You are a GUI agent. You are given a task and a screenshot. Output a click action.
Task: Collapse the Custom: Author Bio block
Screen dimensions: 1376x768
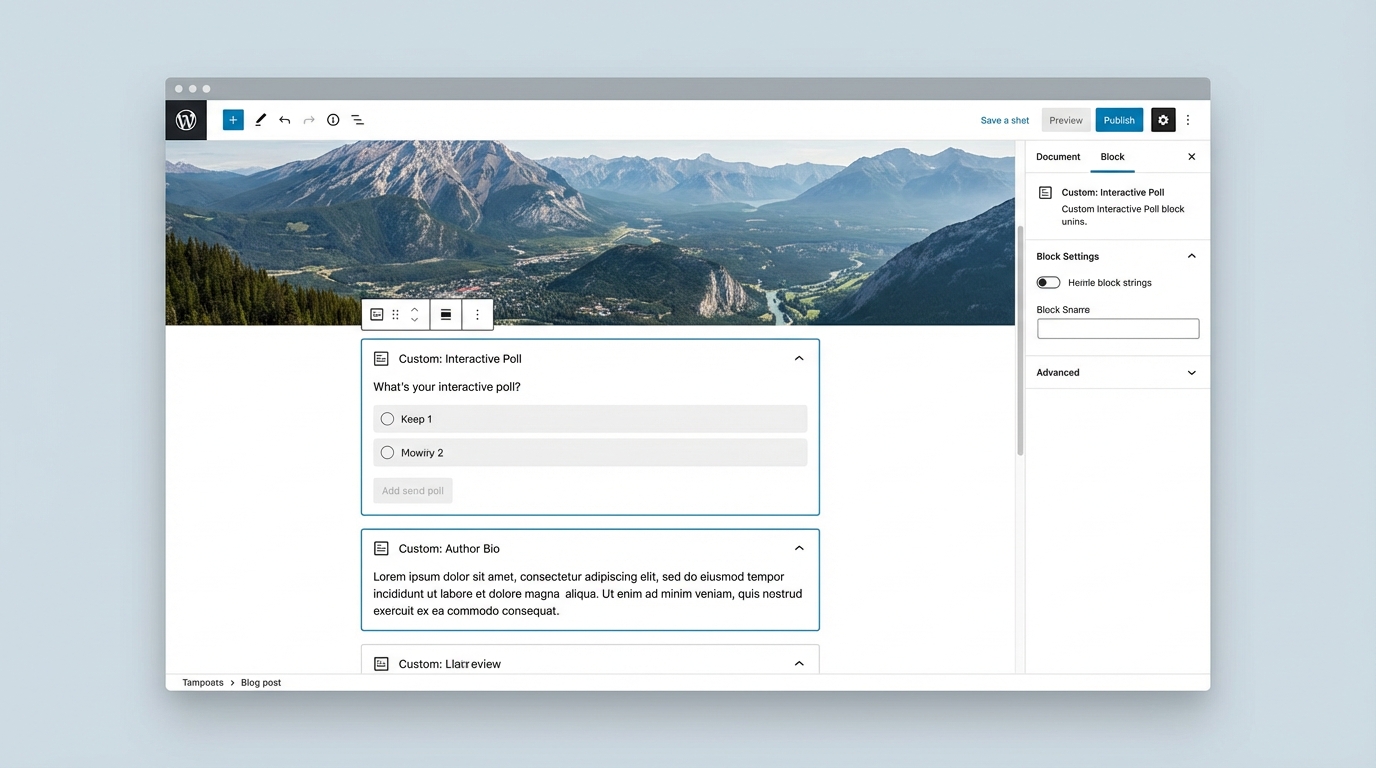coord(798,548)
